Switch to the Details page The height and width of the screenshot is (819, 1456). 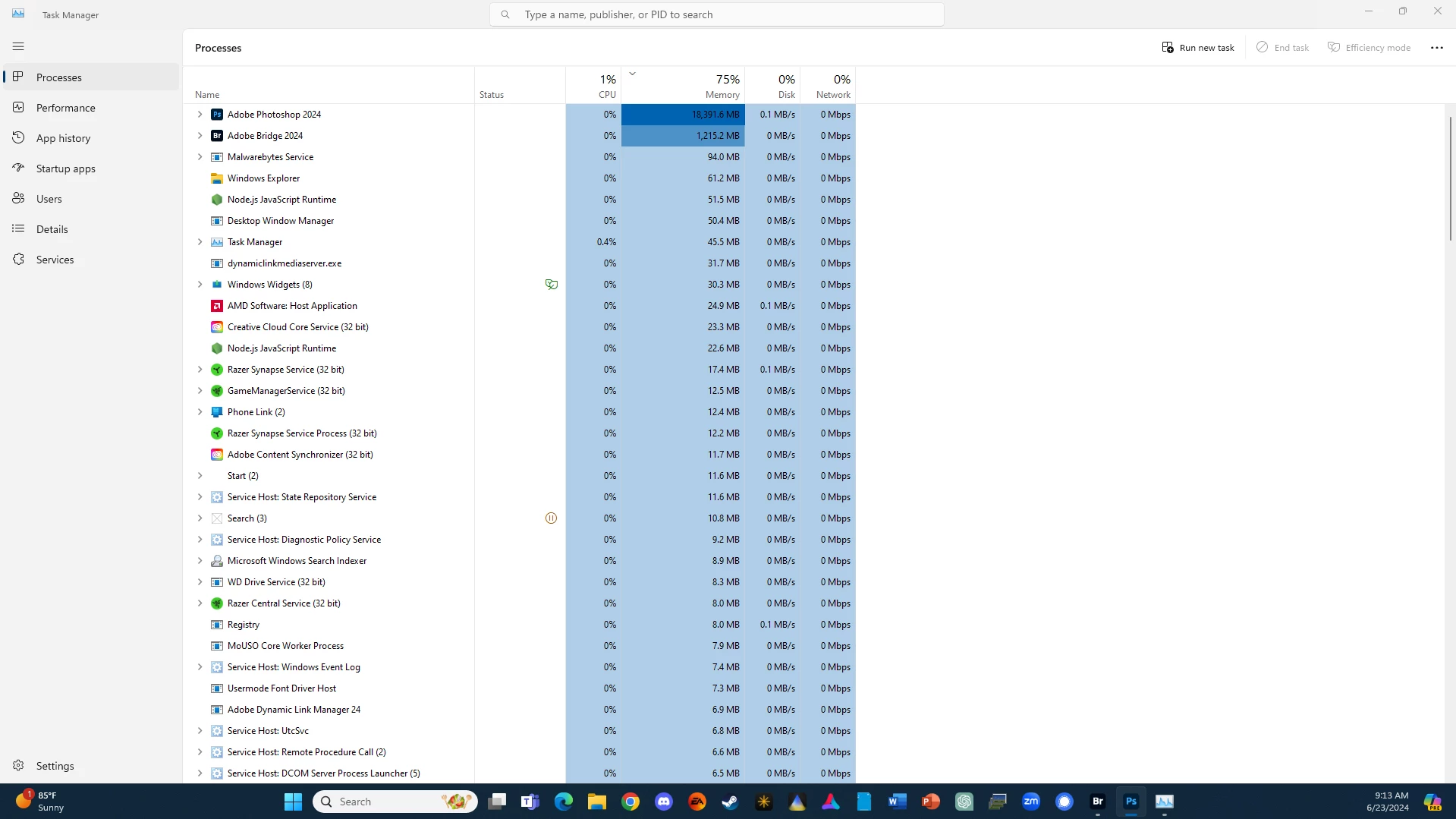(91, 229)
